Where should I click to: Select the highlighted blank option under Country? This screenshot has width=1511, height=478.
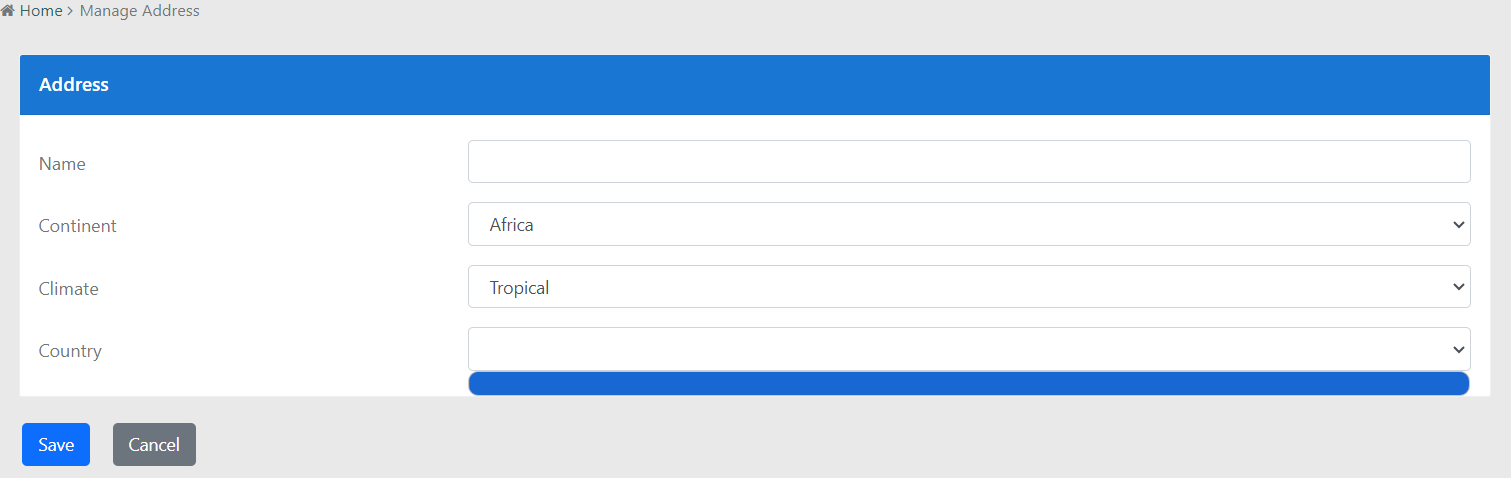pos(968,384)
